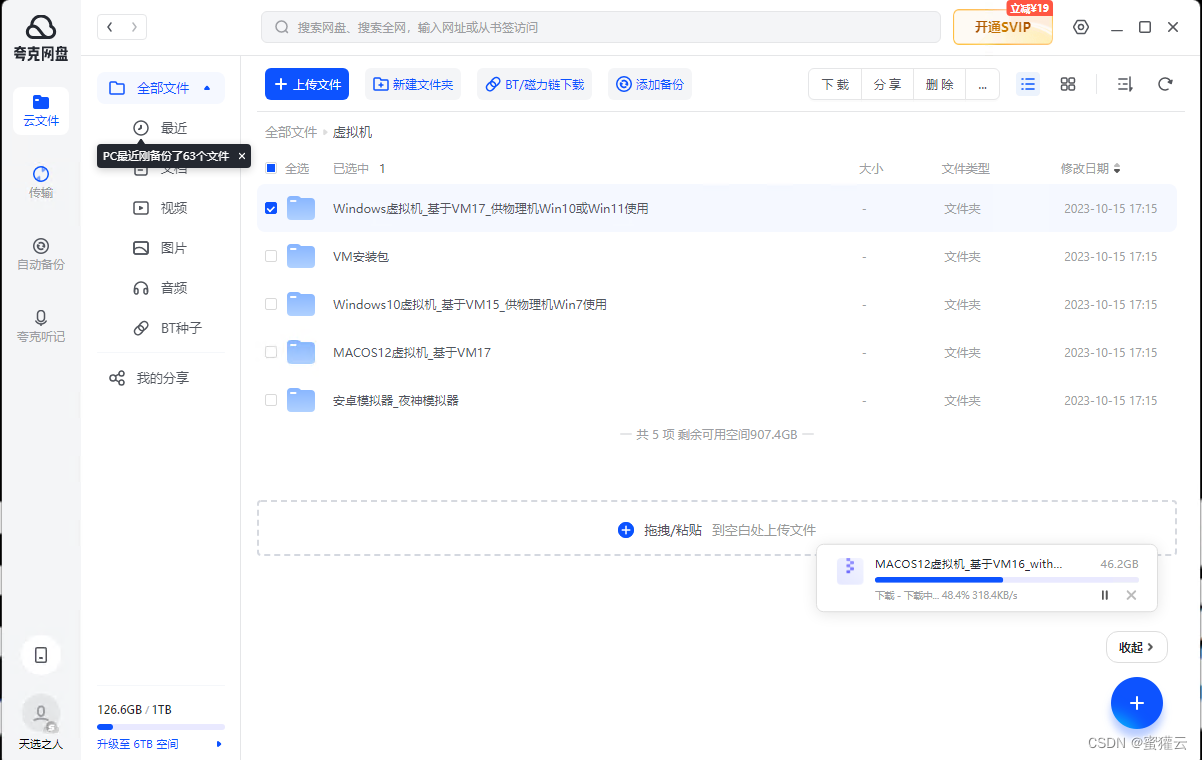Click the 大小 column header

pos(871,169)
